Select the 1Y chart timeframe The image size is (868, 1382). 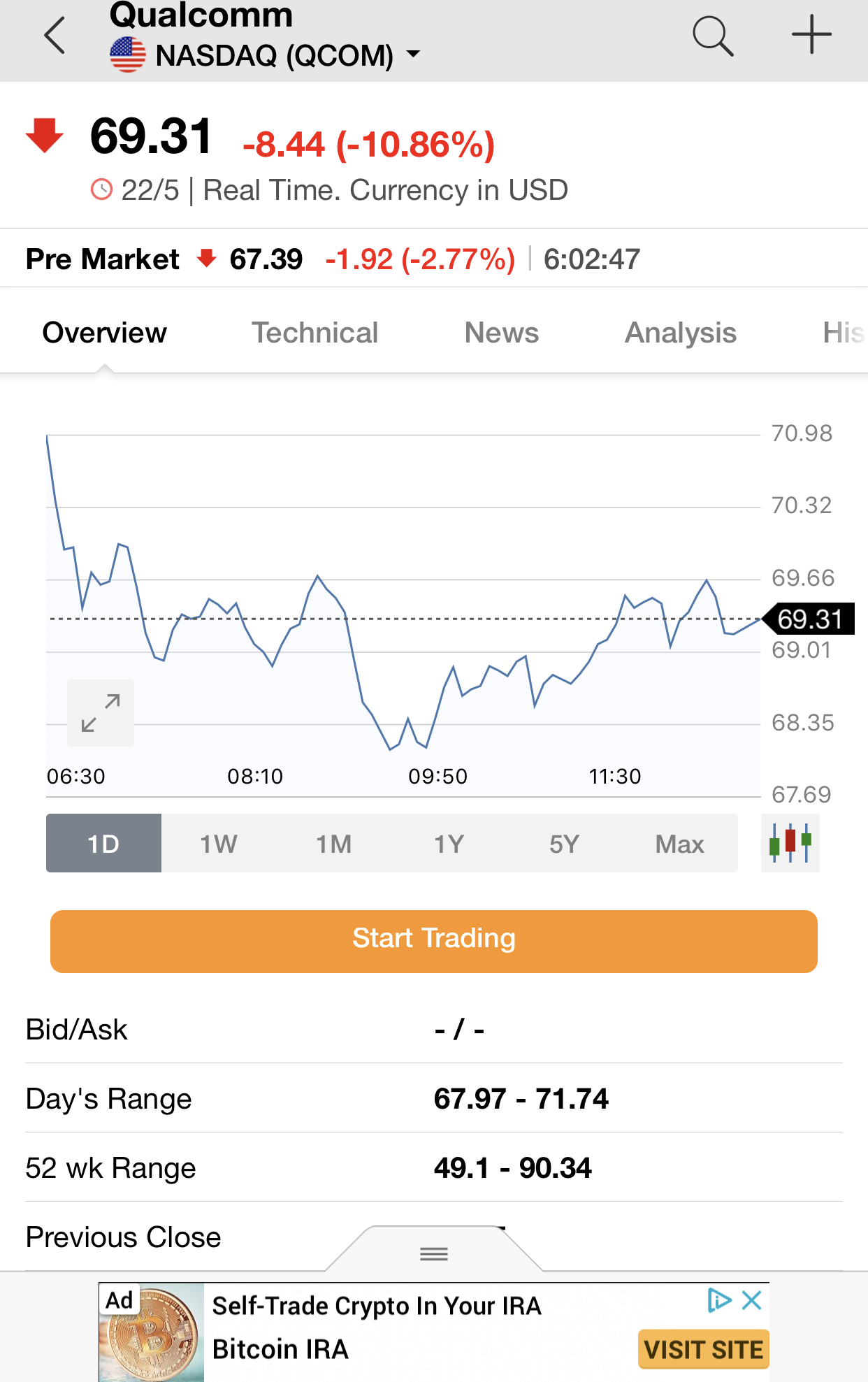click(x=449, y=843)
